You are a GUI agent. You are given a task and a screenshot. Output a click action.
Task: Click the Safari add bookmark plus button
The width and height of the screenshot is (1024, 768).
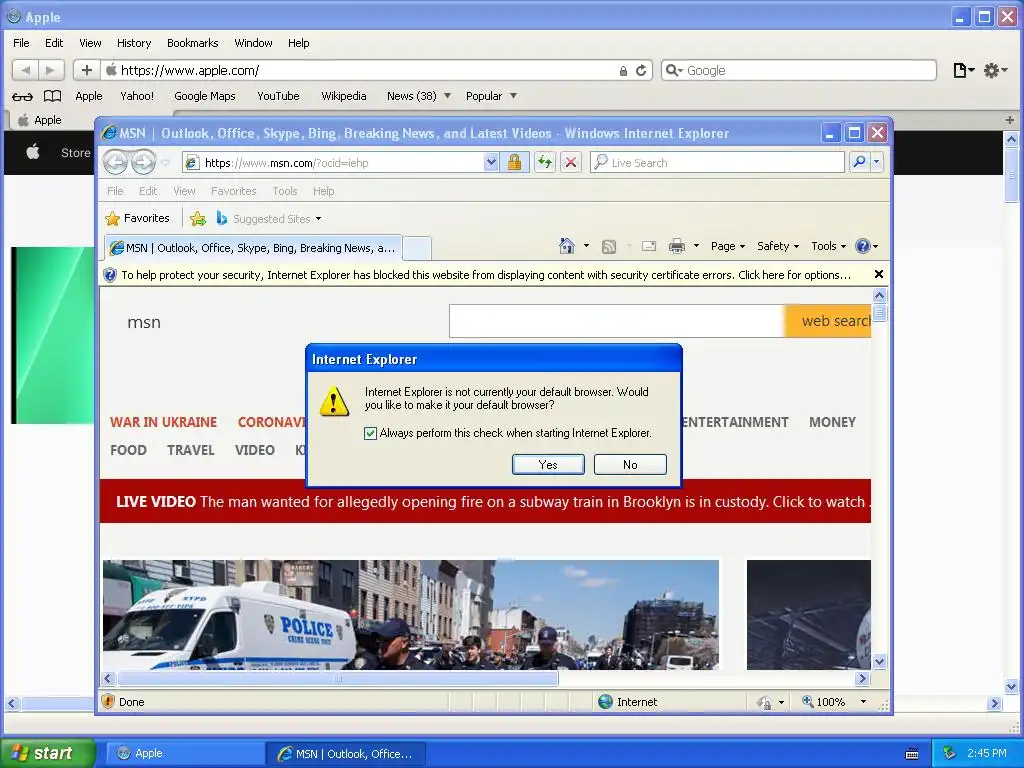(x=86, y=70)
